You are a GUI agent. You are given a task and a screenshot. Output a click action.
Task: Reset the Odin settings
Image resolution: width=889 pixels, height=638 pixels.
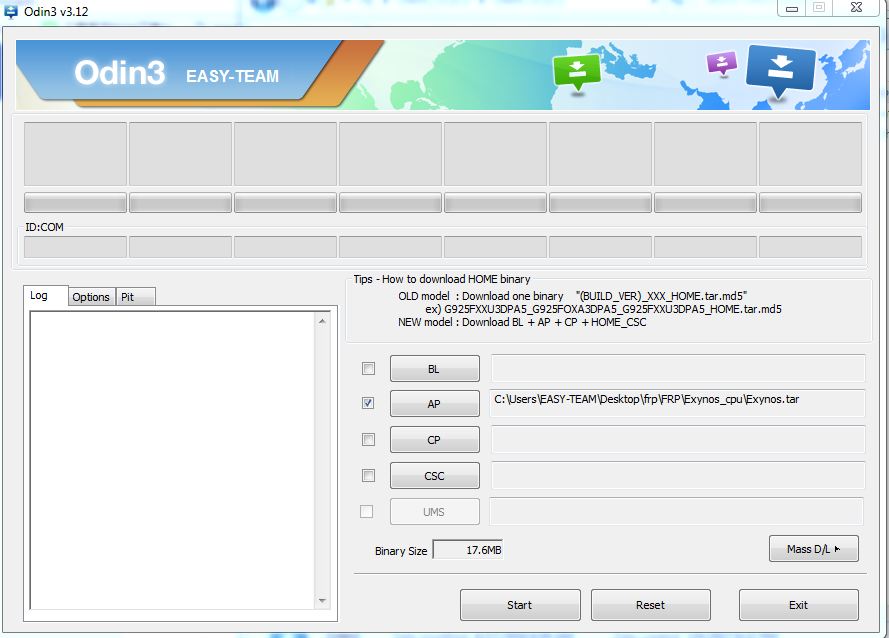[650, 605]
